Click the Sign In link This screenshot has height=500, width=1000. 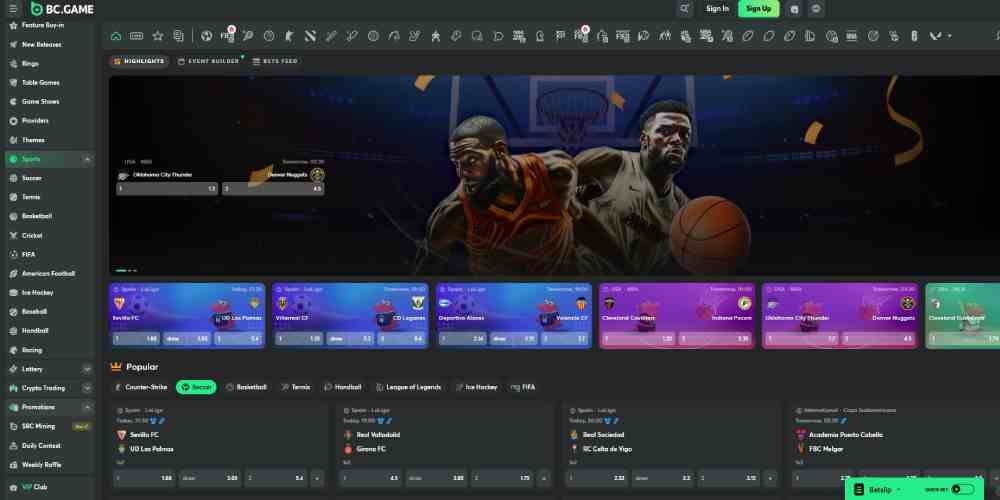coord(717,9)
